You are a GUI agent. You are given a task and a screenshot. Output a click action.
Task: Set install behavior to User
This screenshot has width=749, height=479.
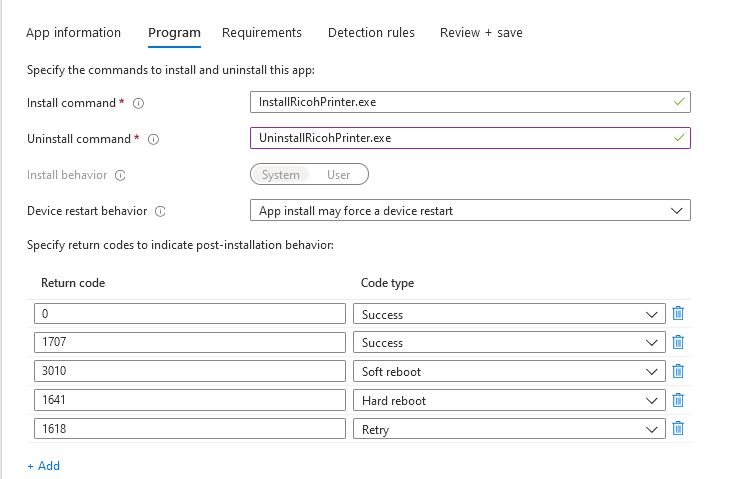(338, 175)
